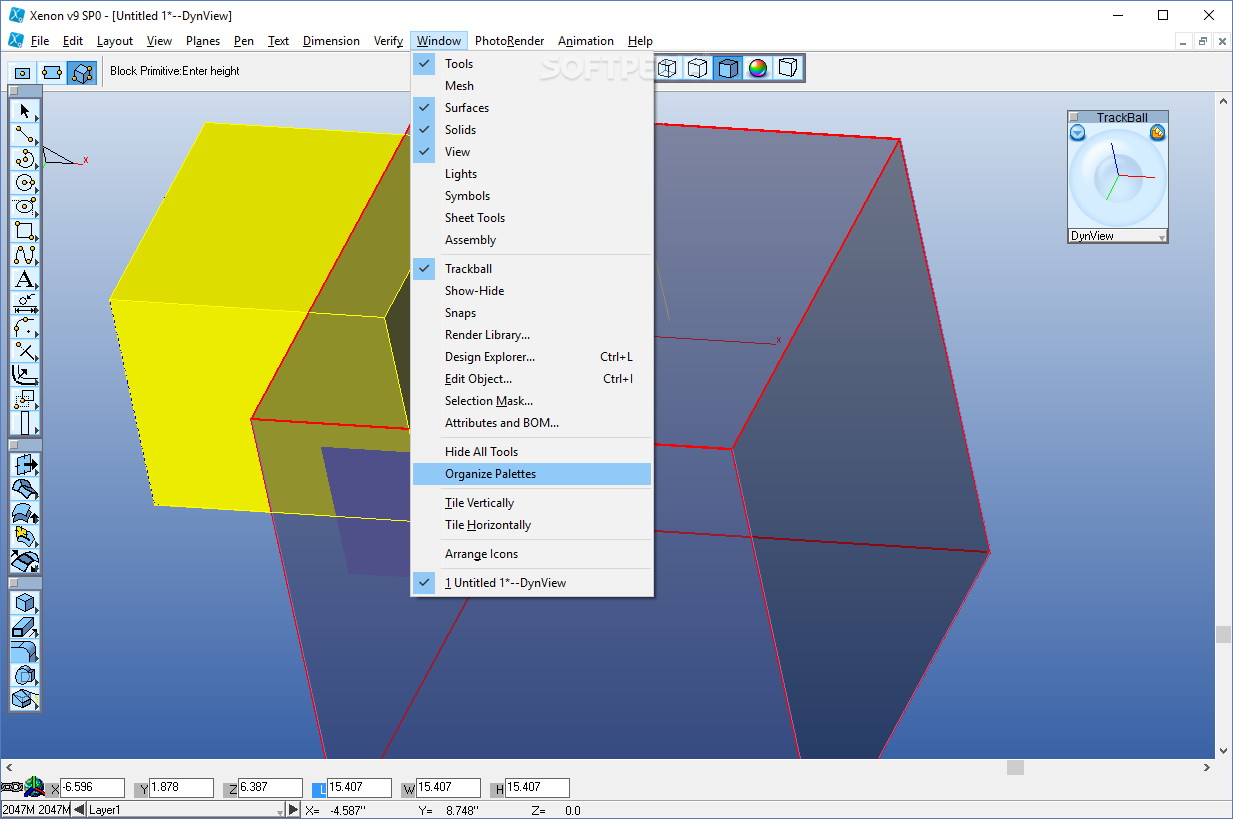Select the Dimension tool
This screenshot has width=1233, height=819.
tap(25, 303)
